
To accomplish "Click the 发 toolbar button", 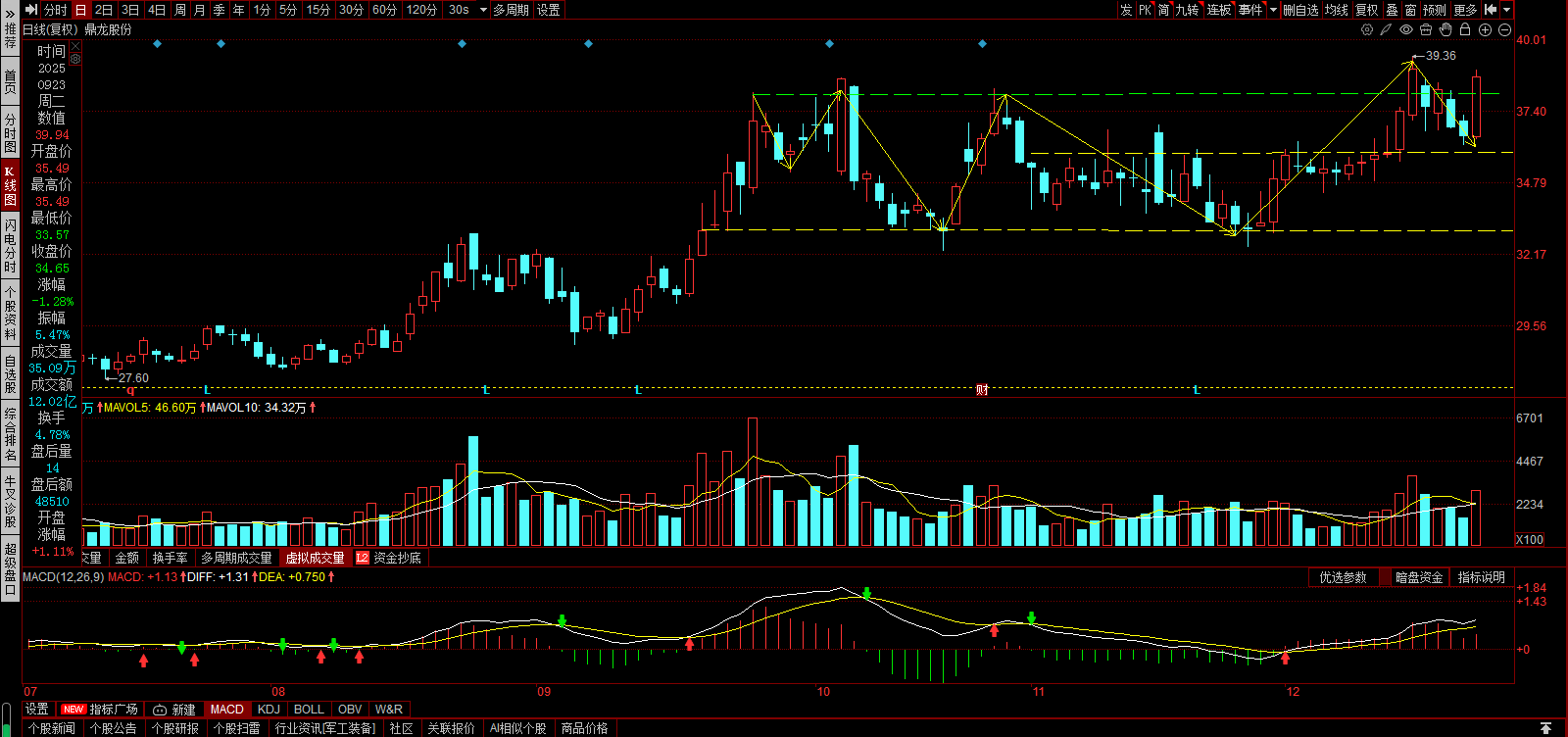I will (x=1126, y=10).
